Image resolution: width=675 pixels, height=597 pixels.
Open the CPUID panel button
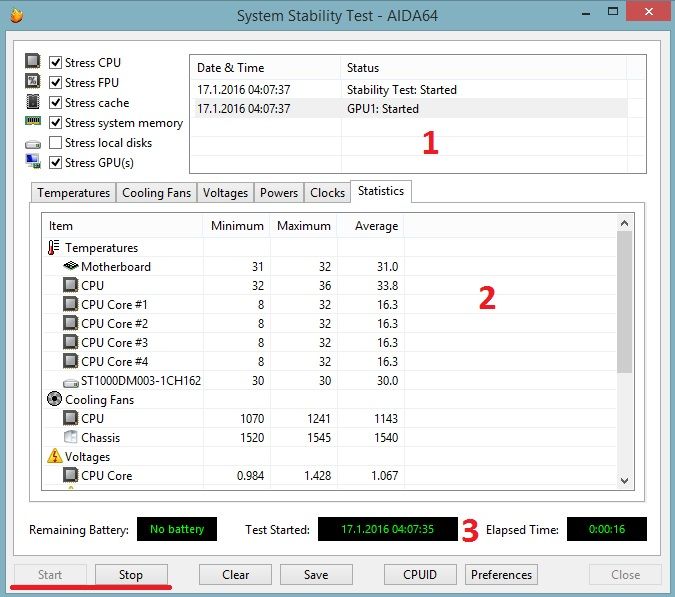click(x=420, y=575)
